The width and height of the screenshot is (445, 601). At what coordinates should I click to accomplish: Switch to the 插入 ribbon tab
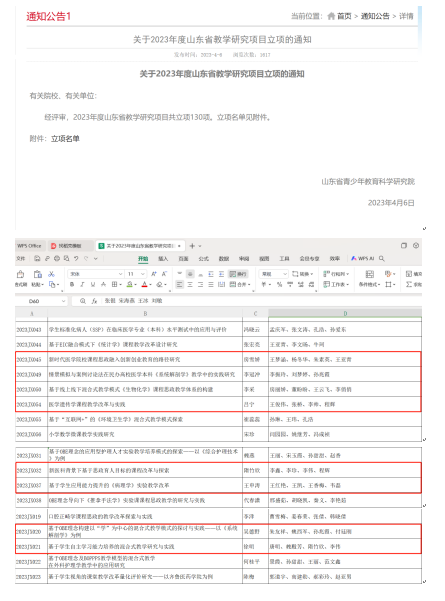point(163,259)
